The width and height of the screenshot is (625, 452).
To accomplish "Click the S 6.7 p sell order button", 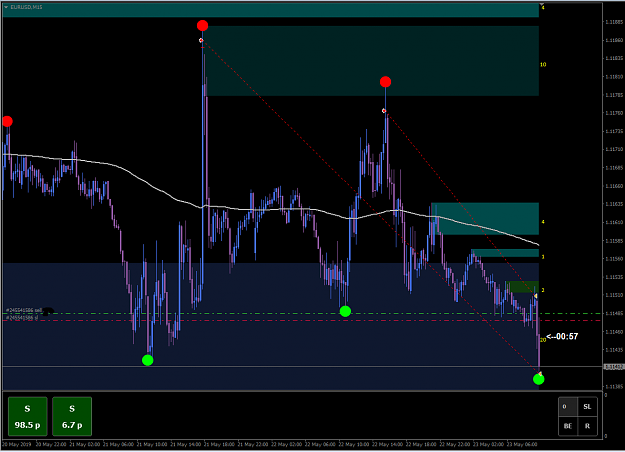I will pyautogui.click(x=72, y=416).
